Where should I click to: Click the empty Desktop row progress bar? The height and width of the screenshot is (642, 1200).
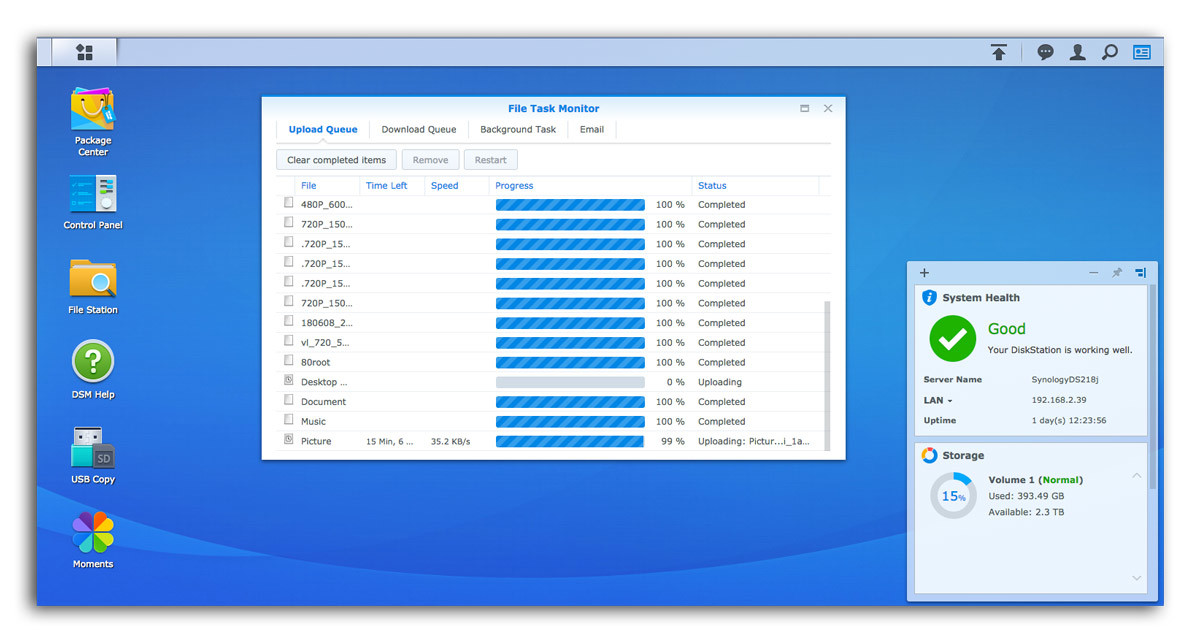tap(570, 382)
